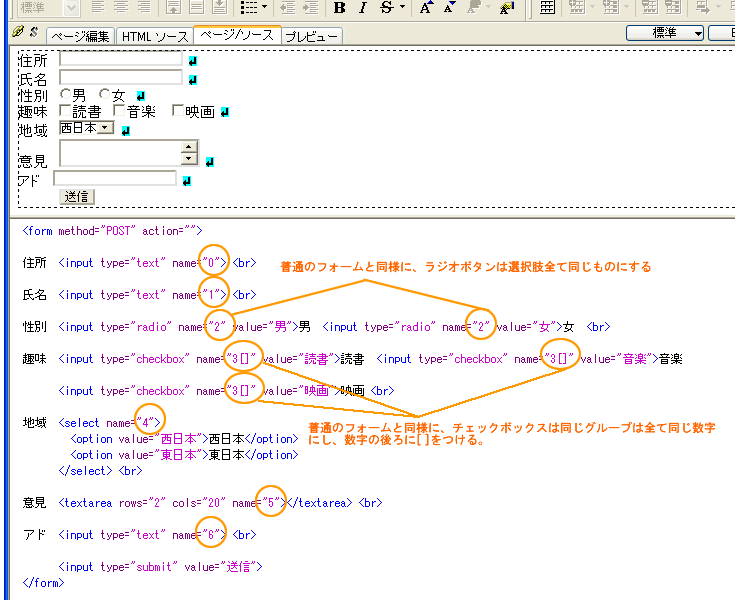Click the <input type="submit" source line
Screen dimensions: 735x600
pyautogui.click(x=160, y=567)
